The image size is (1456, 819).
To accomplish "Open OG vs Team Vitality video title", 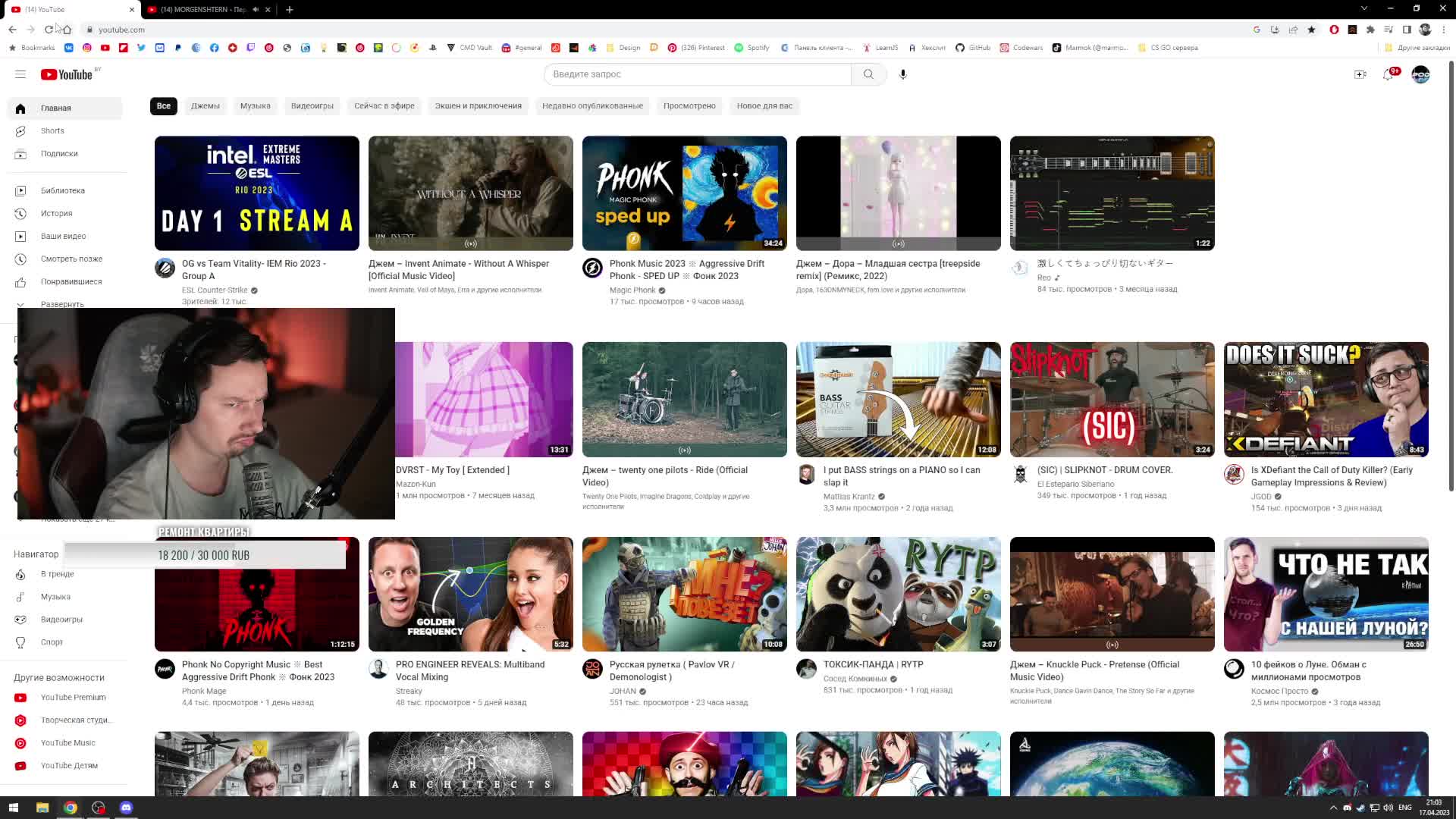I will coord(254,270).
